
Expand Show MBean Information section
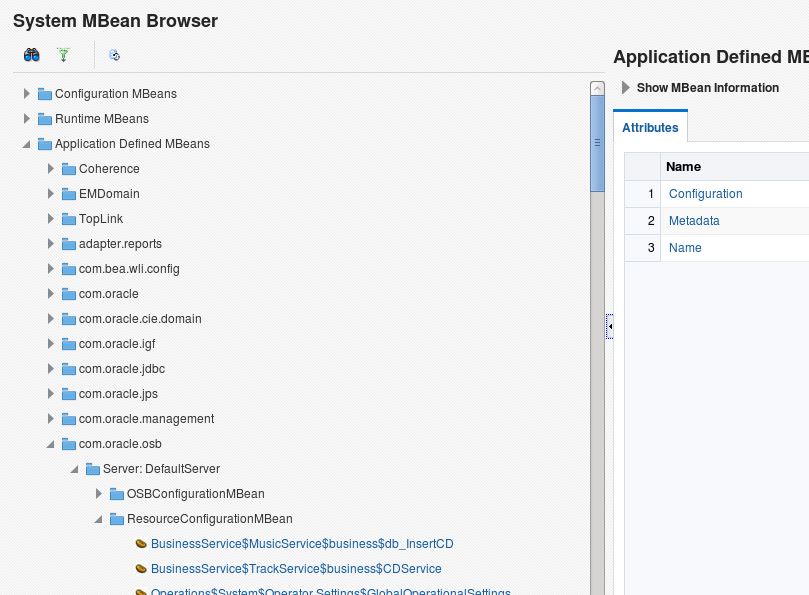coord(627,88)
